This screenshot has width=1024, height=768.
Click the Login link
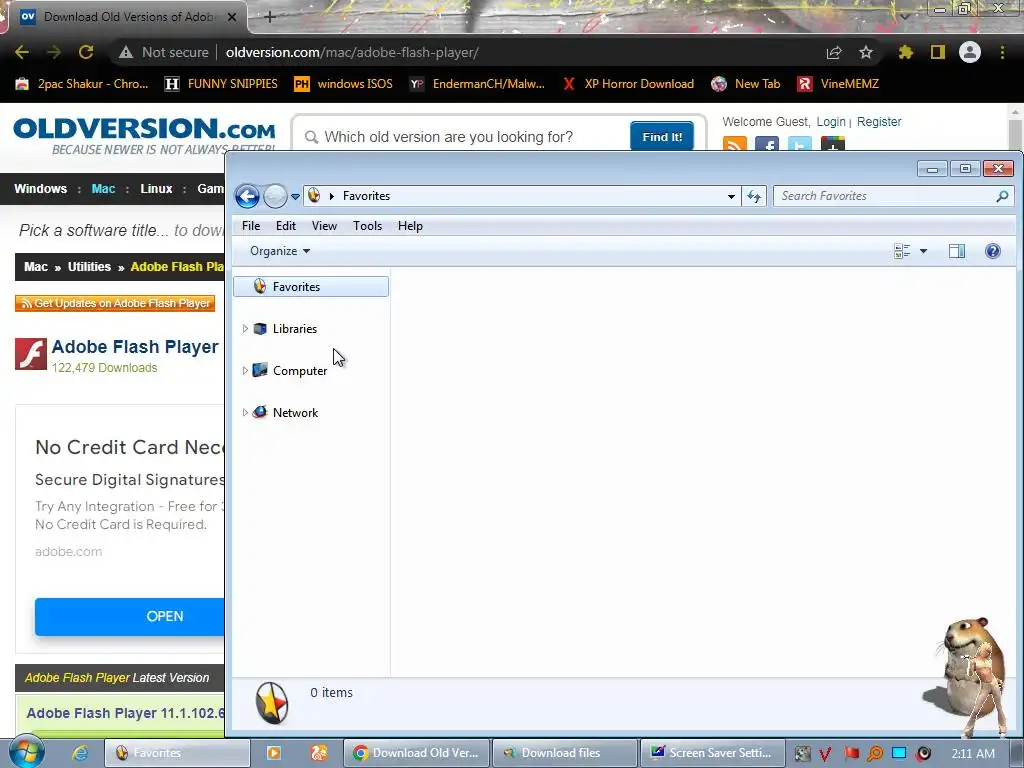click(x=831, y=121)
